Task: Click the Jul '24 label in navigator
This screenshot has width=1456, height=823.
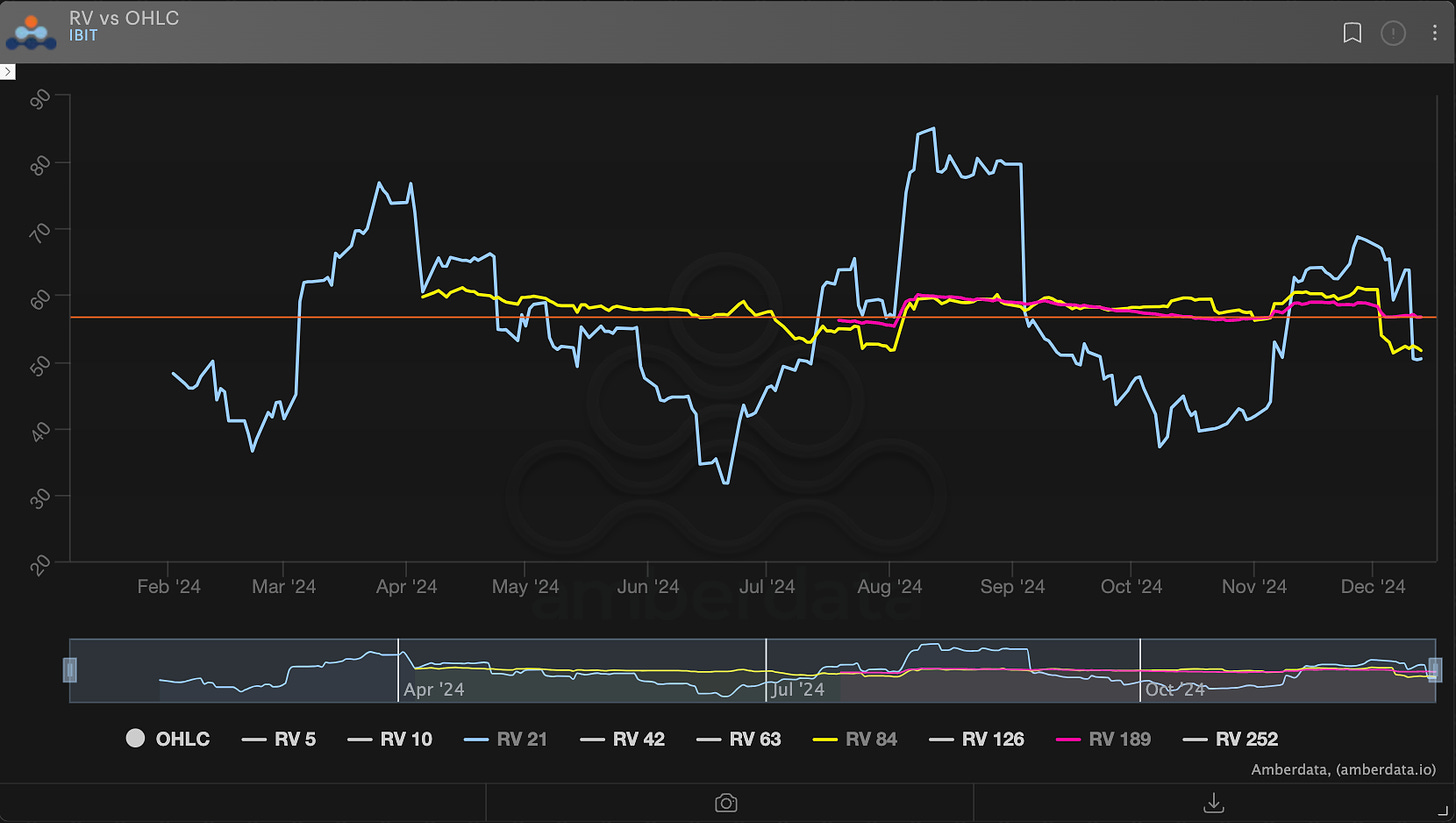Action: pyautogui.click(x=798, y=689)
